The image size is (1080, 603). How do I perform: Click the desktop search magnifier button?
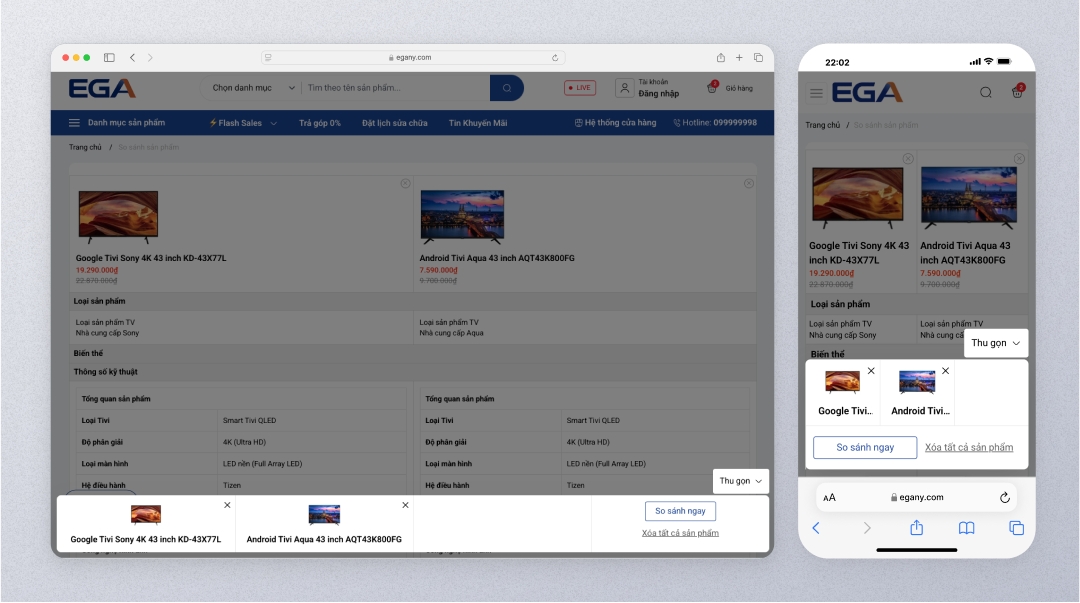point(507,88)
